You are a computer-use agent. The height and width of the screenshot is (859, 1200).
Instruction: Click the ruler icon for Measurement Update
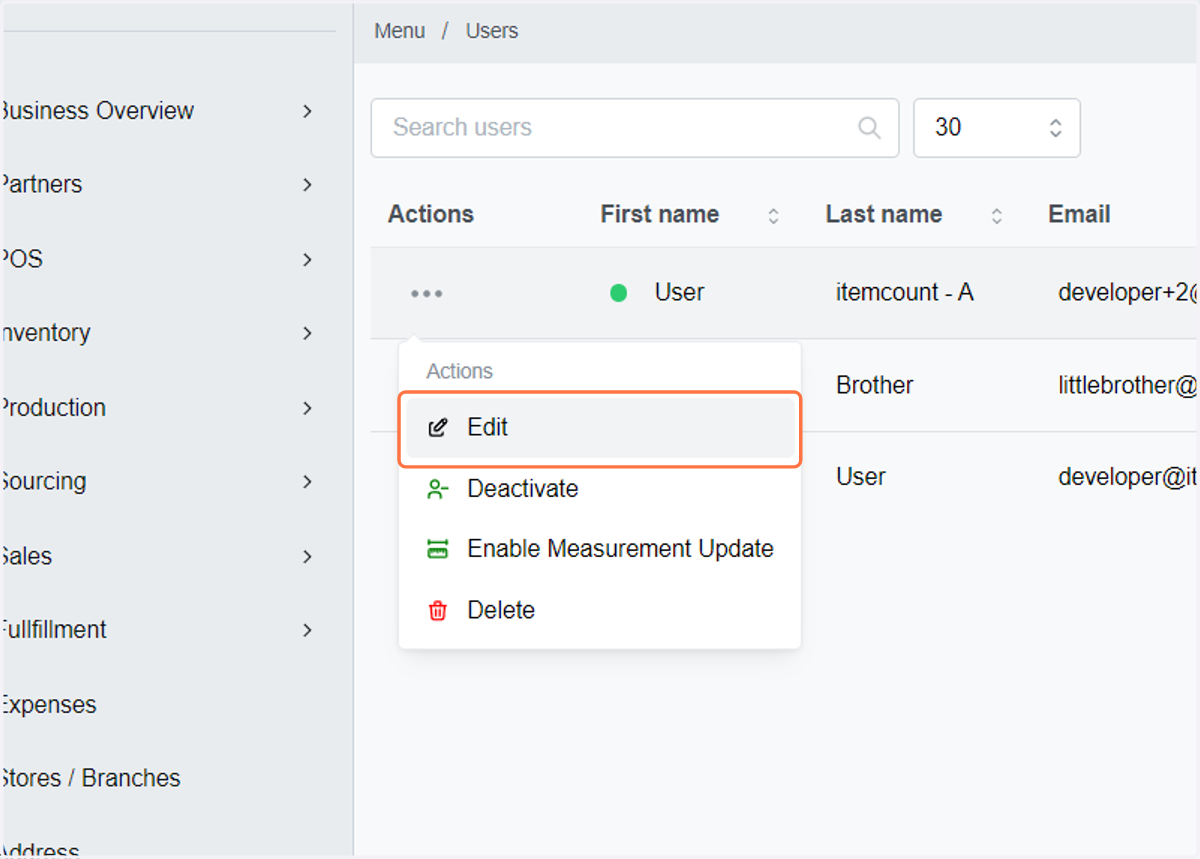[437, 549]
